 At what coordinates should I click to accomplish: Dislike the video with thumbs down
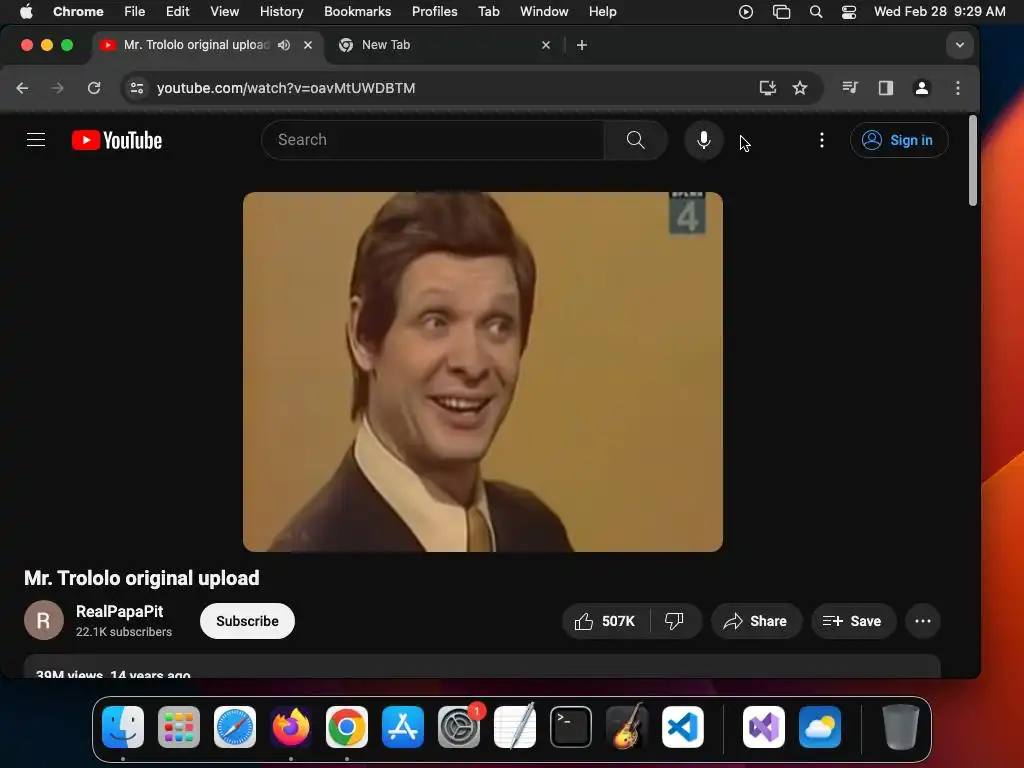pos(675,621)
